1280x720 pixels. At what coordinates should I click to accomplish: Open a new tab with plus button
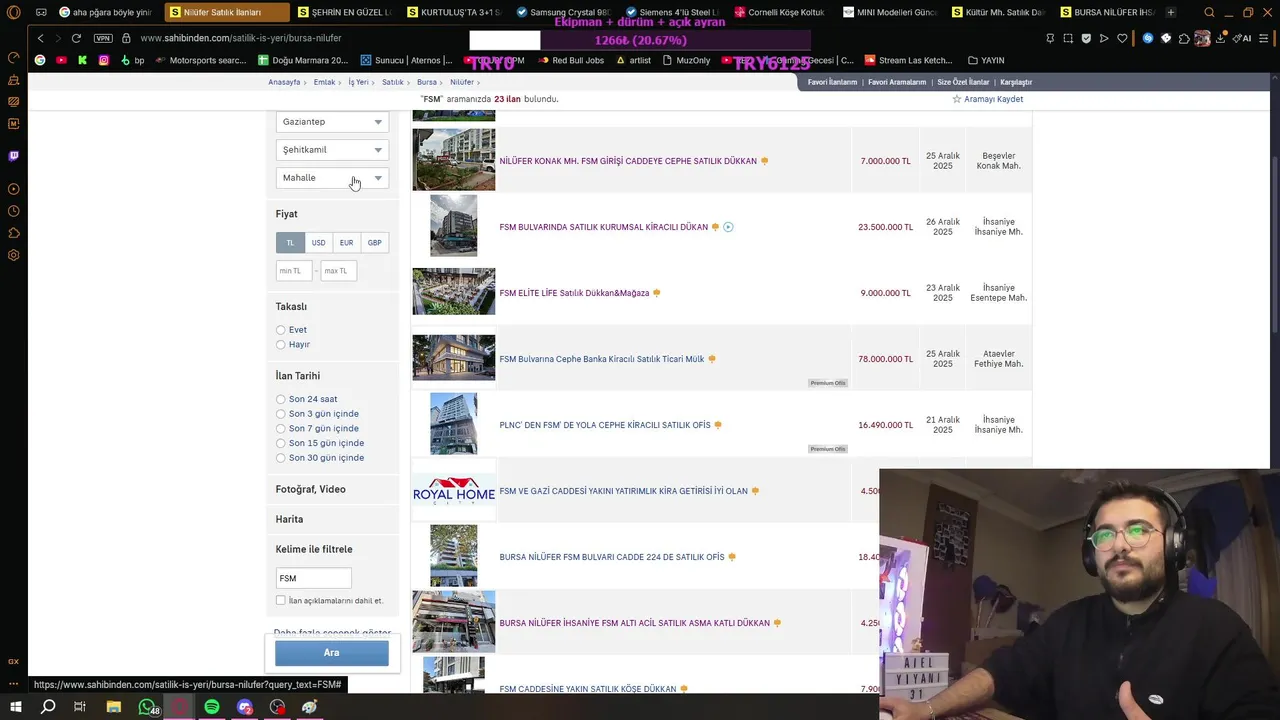(x=1171, y=12)
